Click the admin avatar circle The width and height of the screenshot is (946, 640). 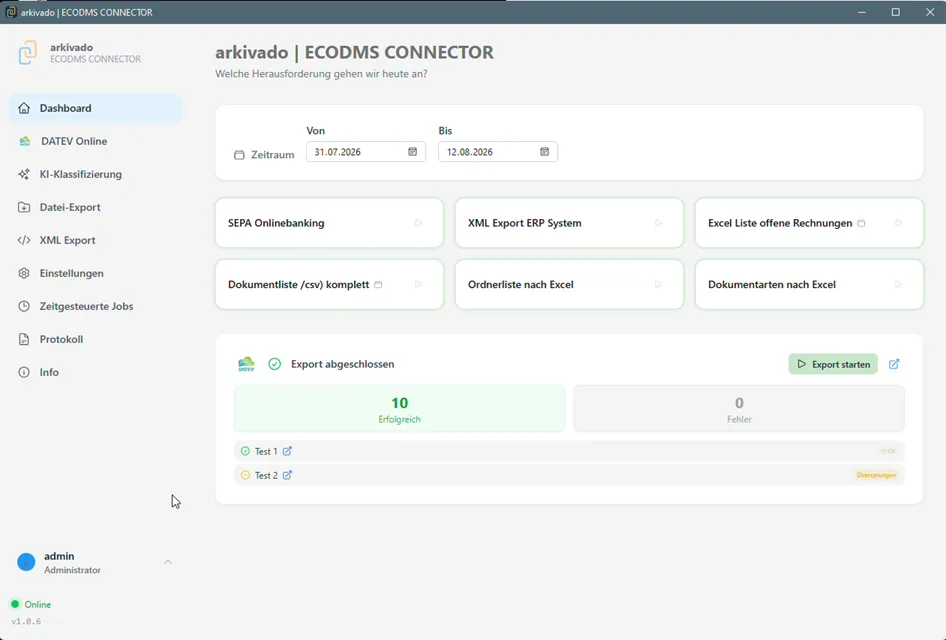26,562
